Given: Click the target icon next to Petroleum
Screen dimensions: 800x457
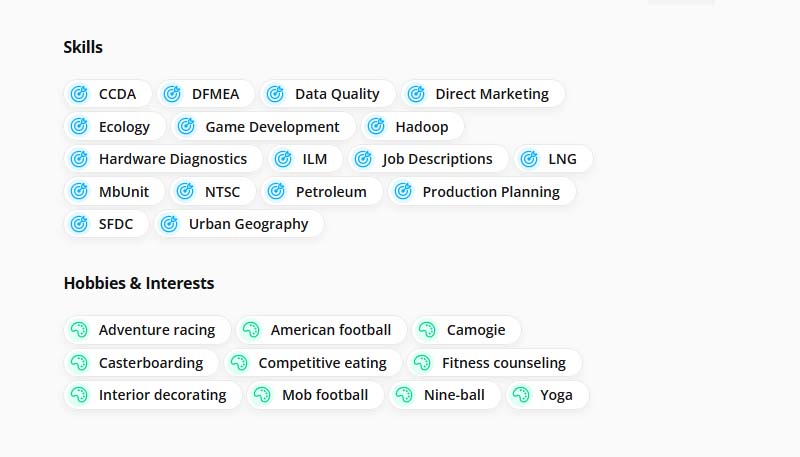Looking at the screenshot, I should pyautogui.click(x=276, y=192).
